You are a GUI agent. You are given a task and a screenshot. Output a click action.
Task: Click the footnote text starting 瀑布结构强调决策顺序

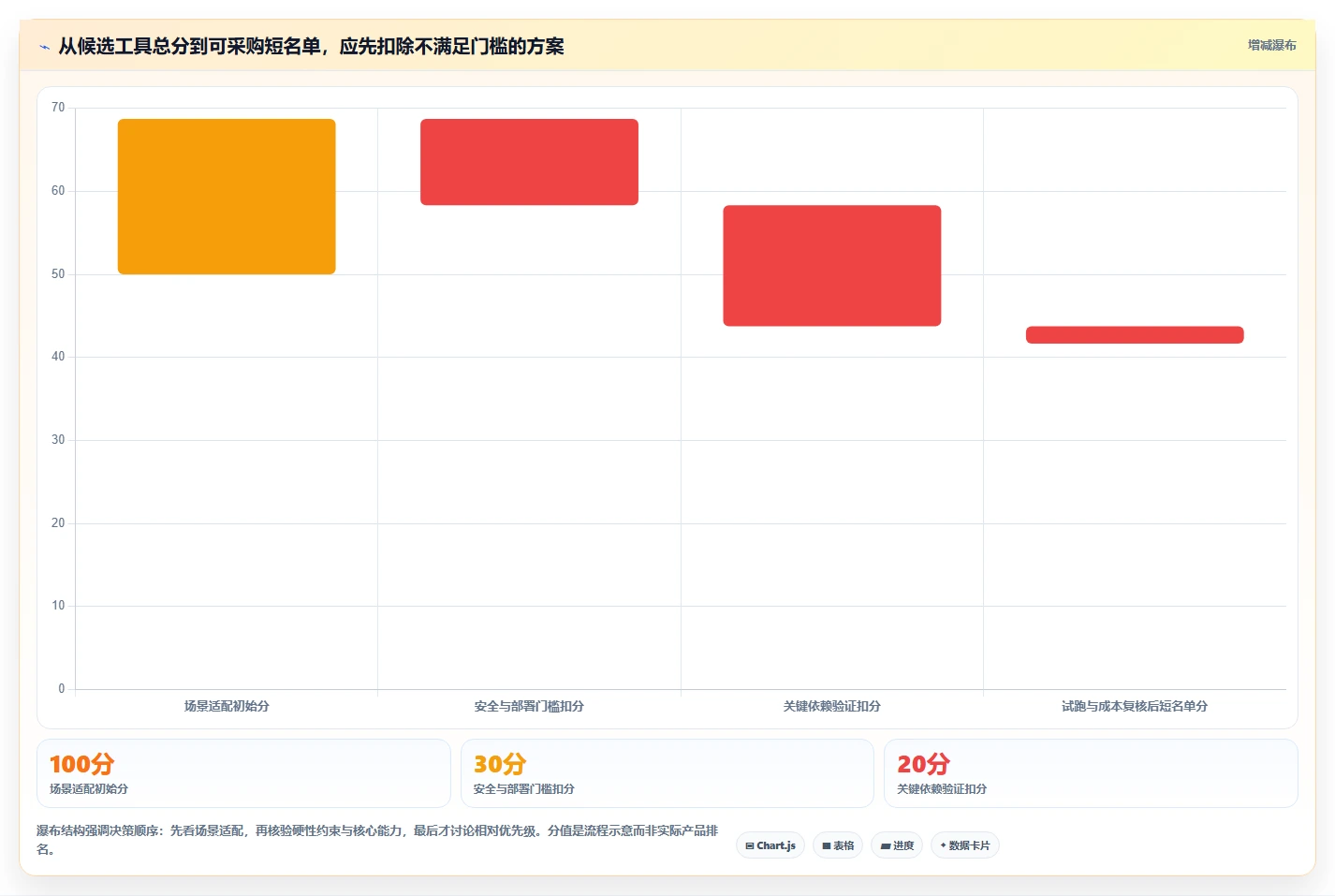[377, 840]
